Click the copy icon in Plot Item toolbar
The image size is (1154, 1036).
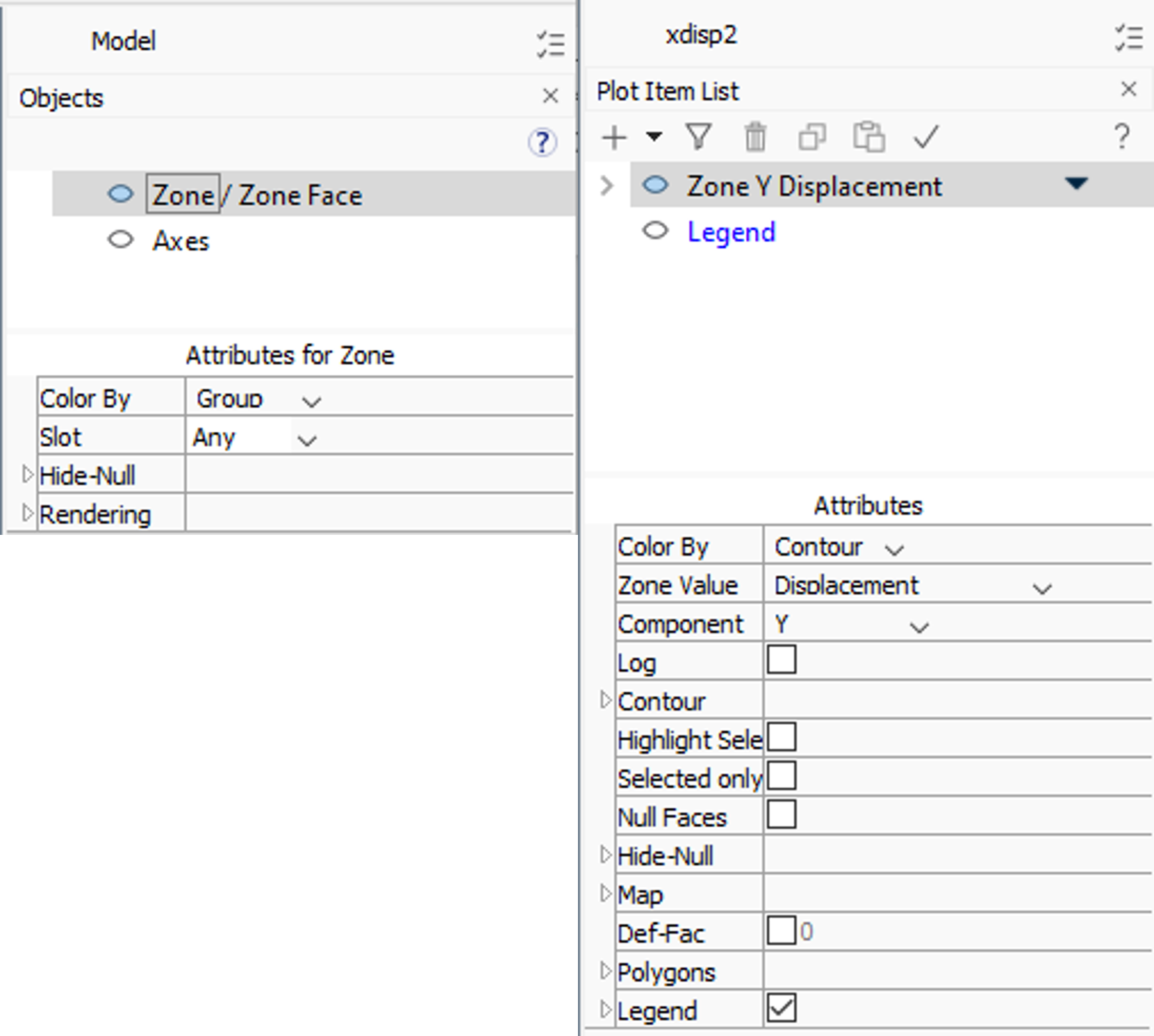point(812,138)
